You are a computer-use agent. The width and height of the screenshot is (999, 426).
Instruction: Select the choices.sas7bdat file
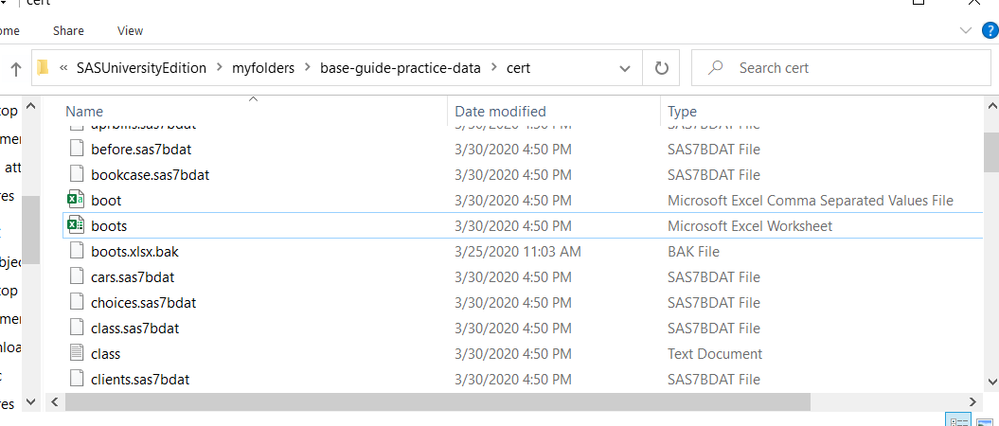pyautogui.click(x=143, y=302)
